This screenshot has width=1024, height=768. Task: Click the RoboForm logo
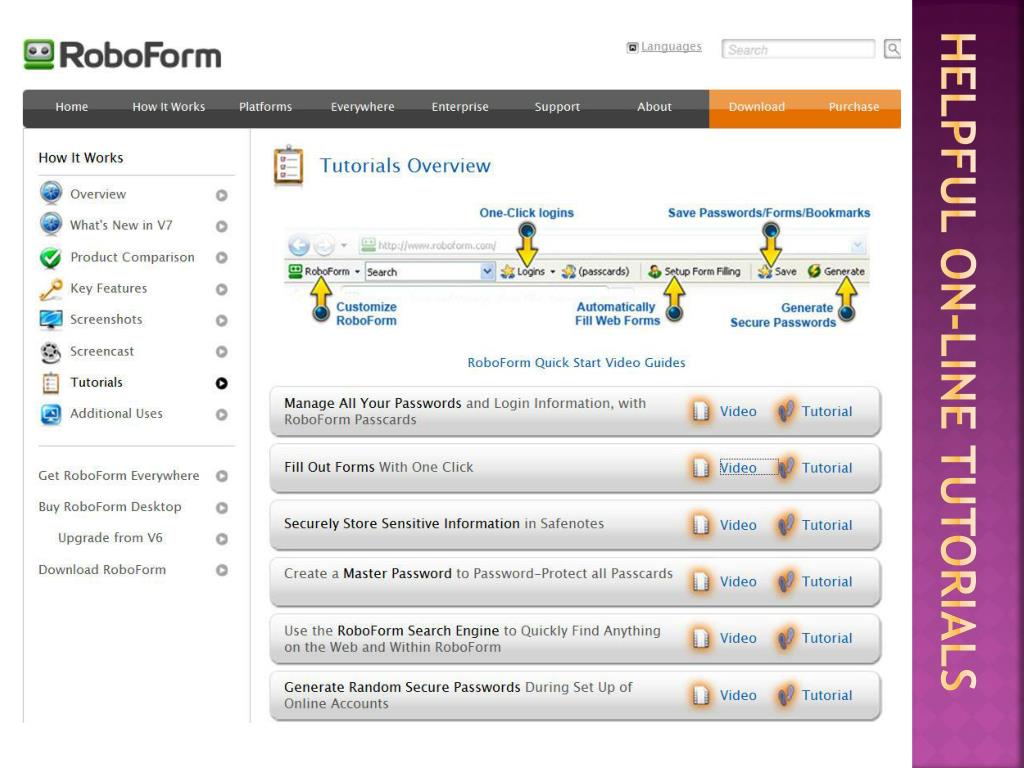[122, 55]
